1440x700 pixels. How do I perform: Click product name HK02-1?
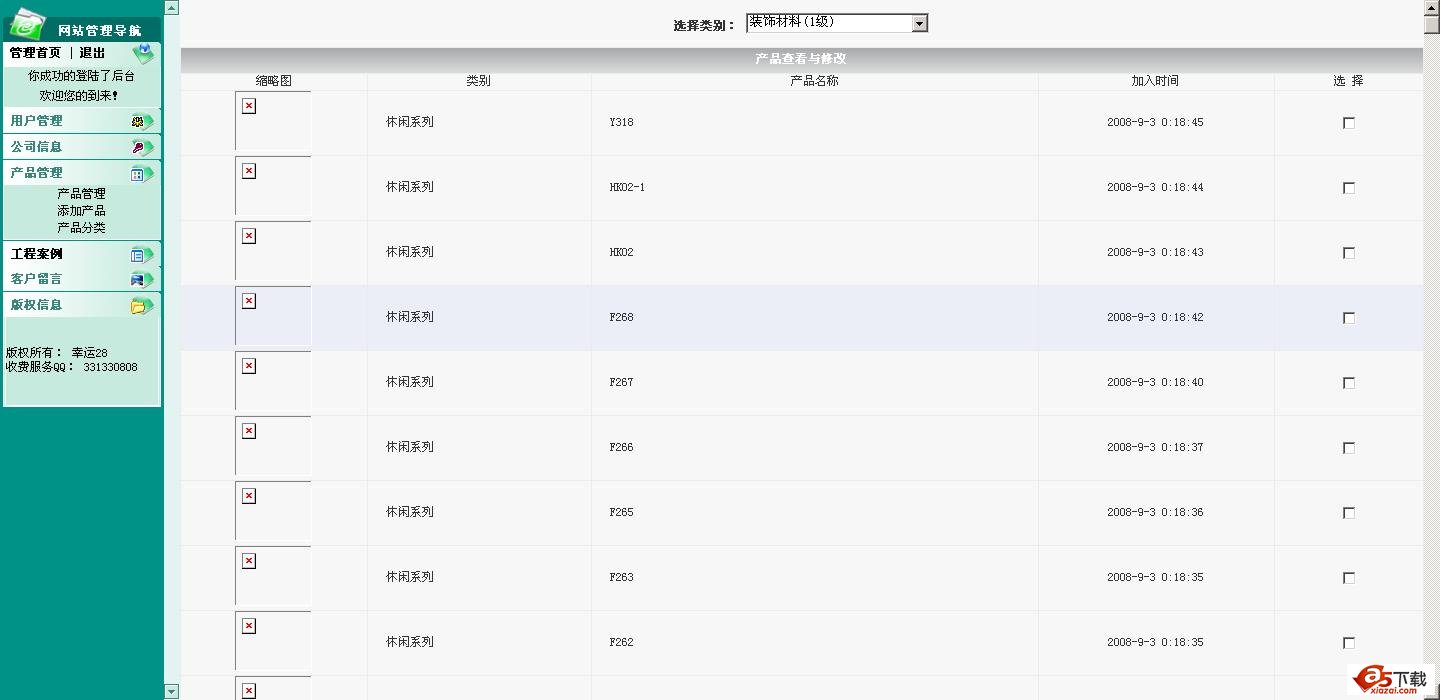click(627, 188)
